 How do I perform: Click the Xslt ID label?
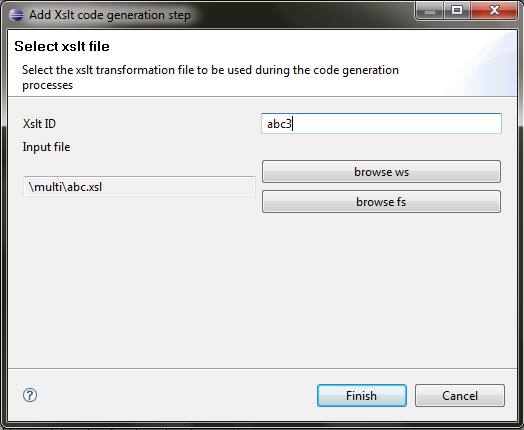tap(39, 124)
